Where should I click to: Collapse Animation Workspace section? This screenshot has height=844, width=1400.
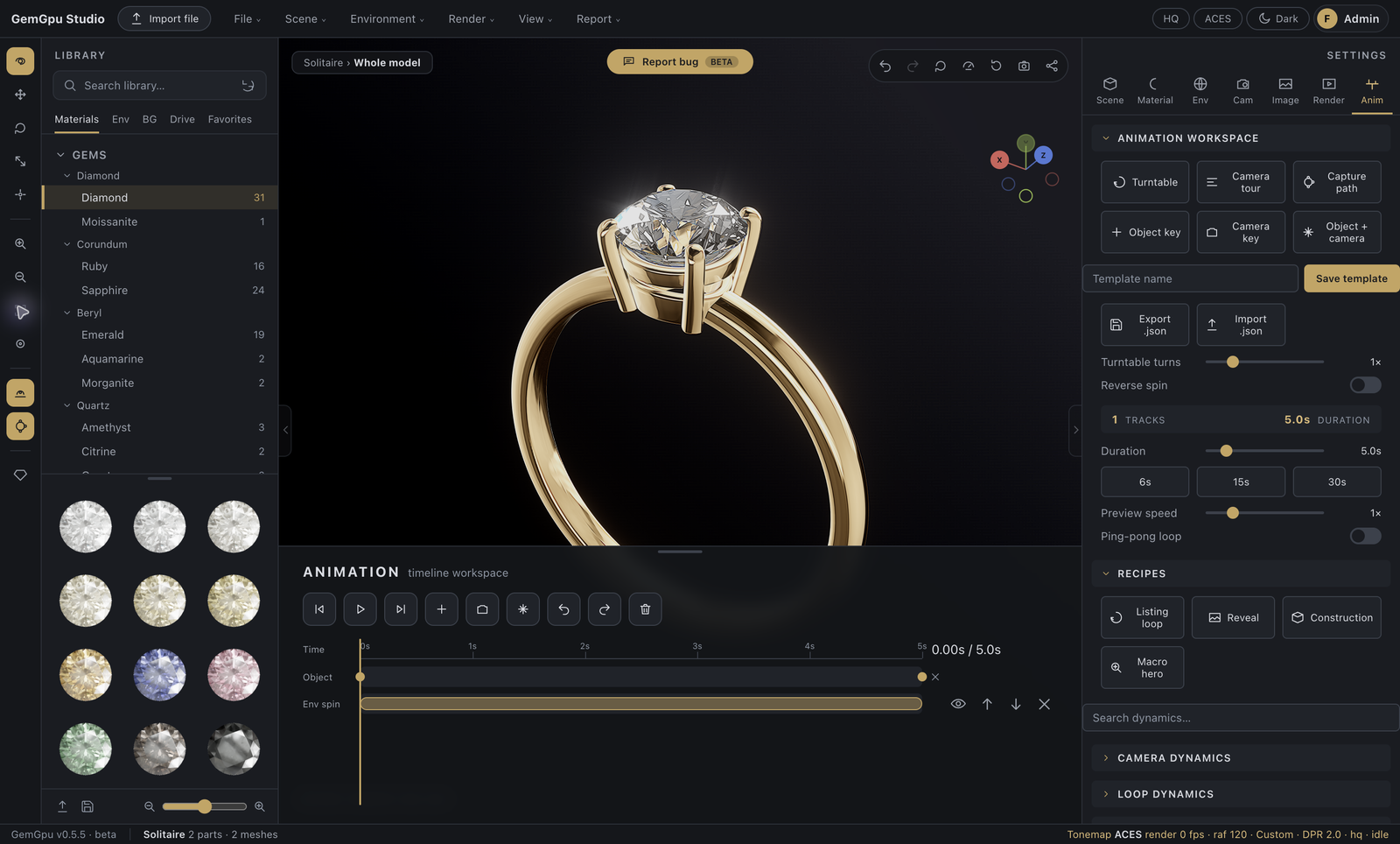tap(1241, 138)
